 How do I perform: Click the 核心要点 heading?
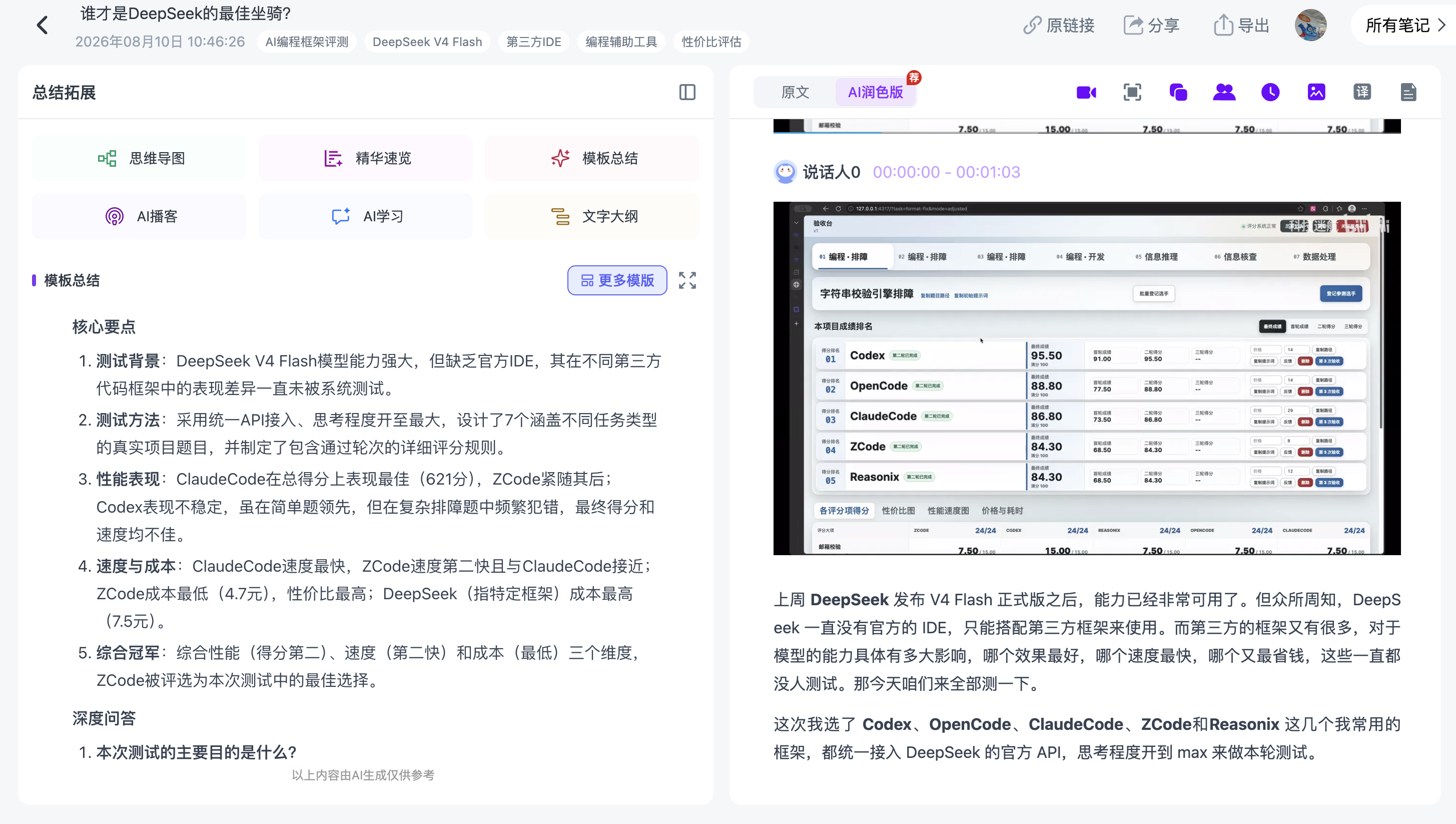104,326
